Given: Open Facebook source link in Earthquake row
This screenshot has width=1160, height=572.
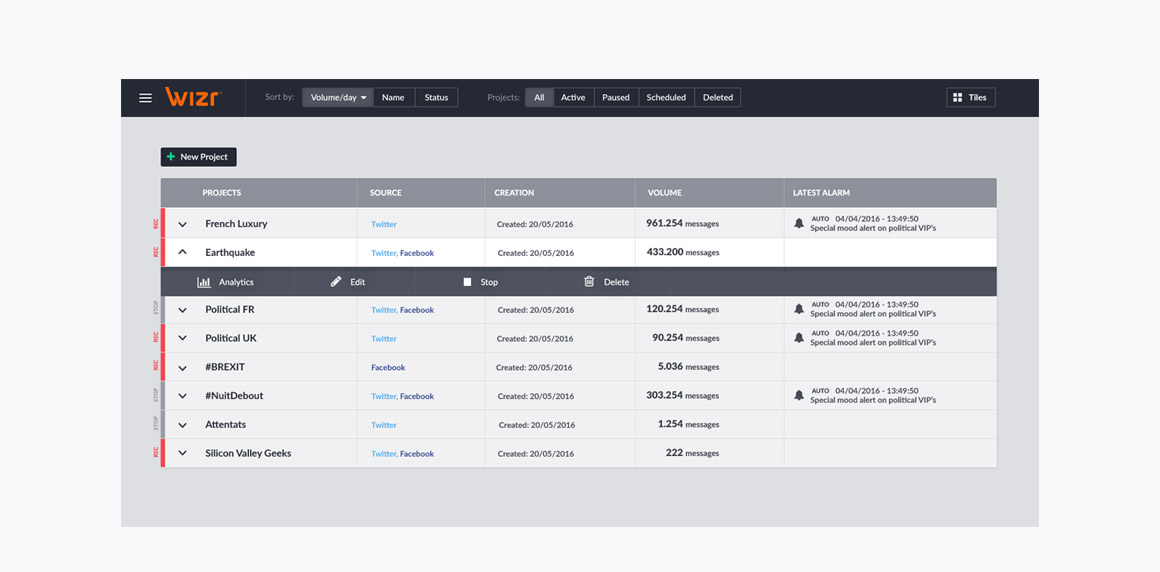Looking at the screenshot, I should (x=417, y=253).
